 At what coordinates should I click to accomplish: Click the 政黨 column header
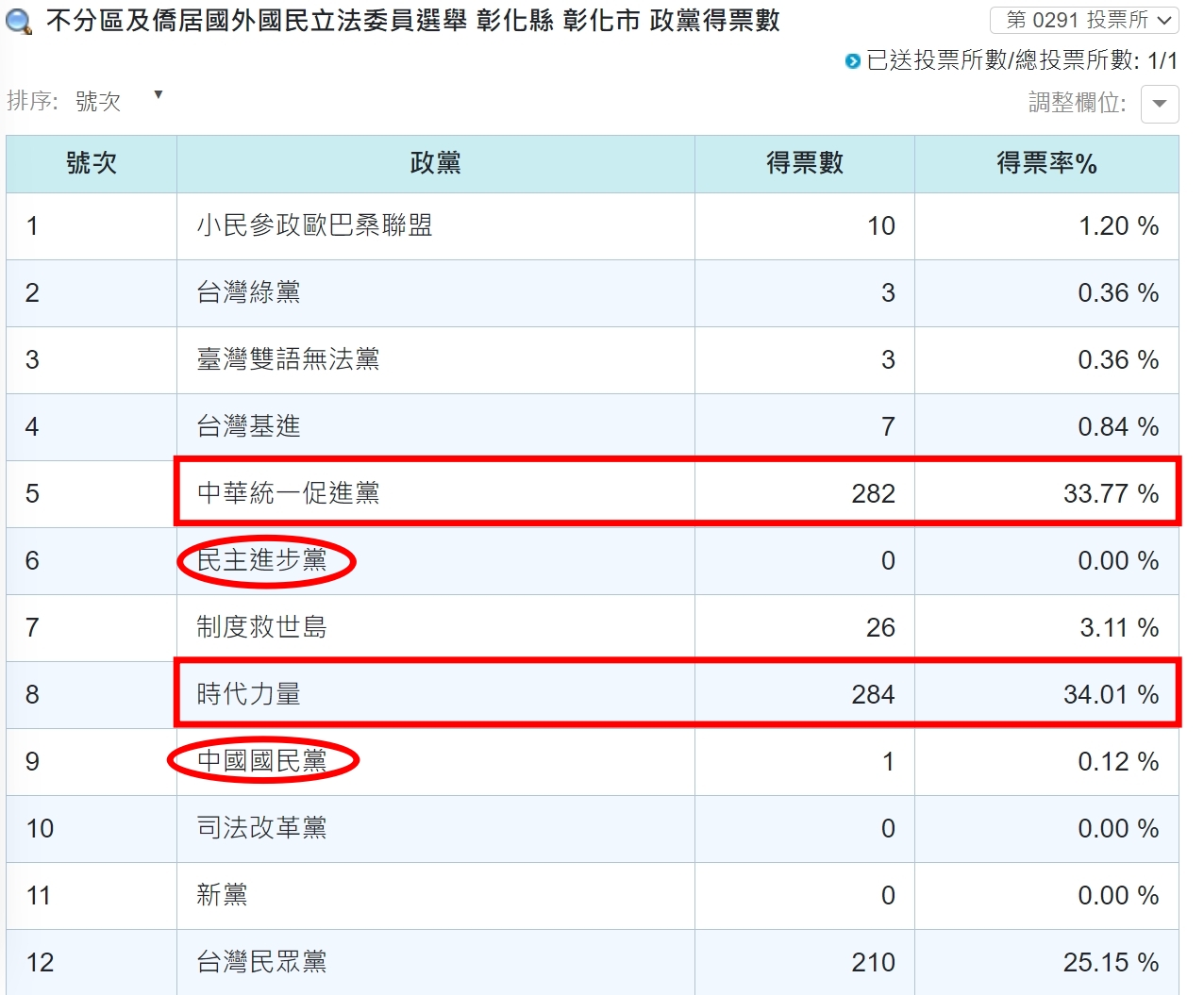[x=436, y=164]
